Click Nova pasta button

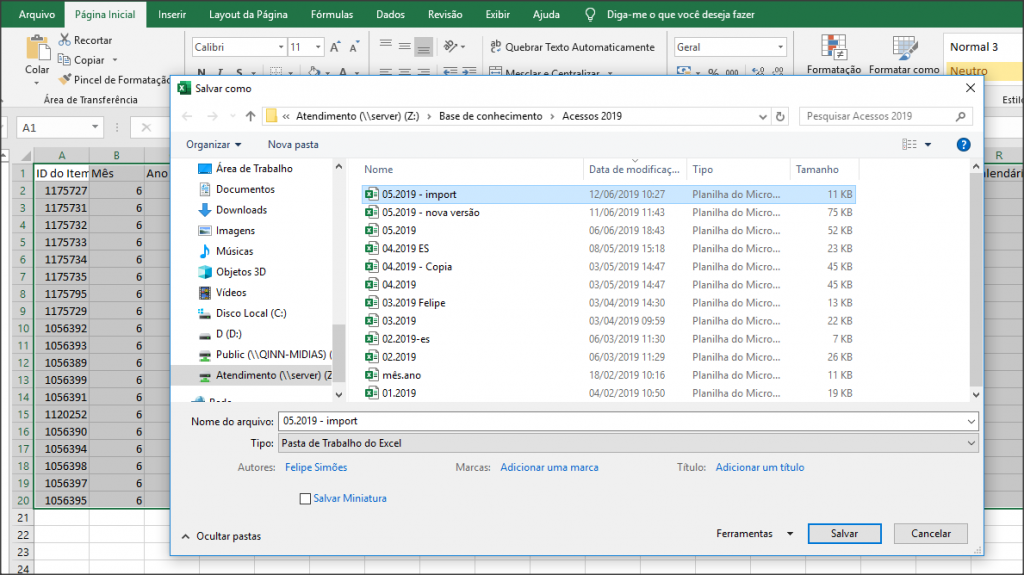[x=293, y=144]
